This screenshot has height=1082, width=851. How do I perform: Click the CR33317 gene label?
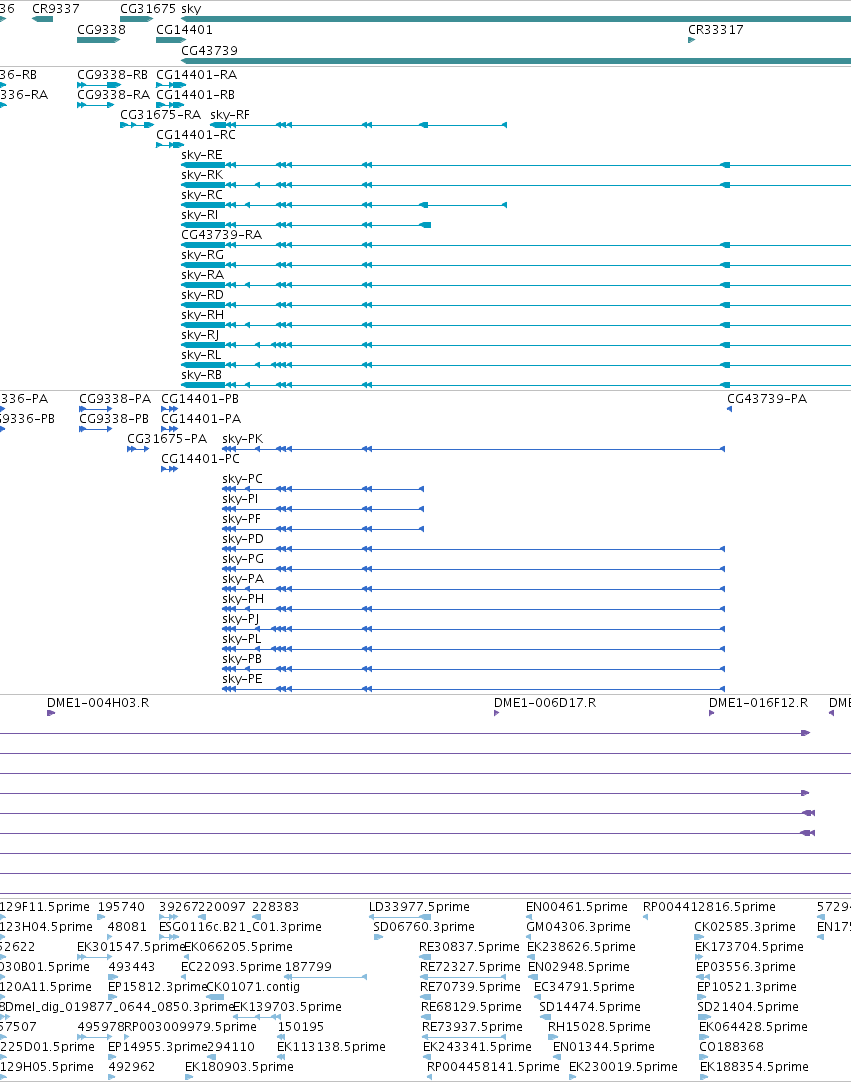coord(716,30)
